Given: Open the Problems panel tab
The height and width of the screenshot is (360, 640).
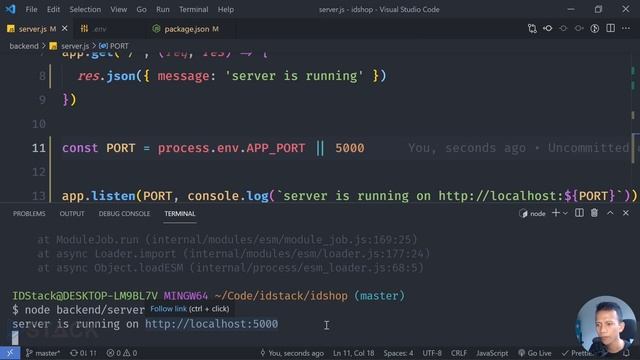Looking at the screenshot, I should (x=29, y=213).
